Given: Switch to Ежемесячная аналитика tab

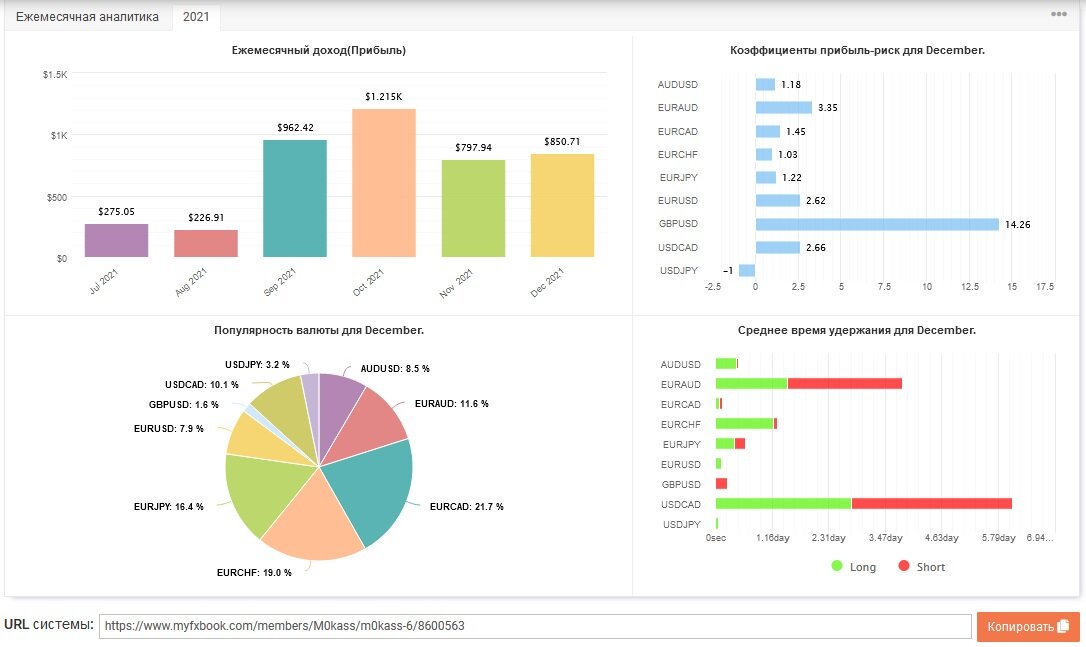Looking at the screenshot, I should coord(87,17).
